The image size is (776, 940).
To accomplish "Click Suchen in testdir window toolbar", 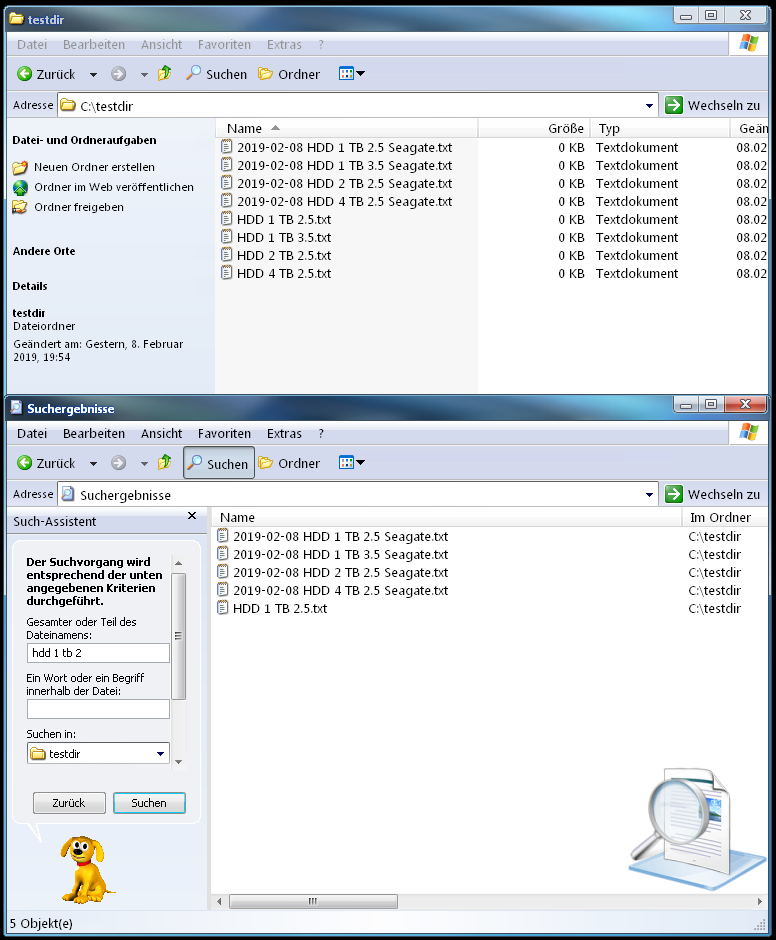I will 216,74.
